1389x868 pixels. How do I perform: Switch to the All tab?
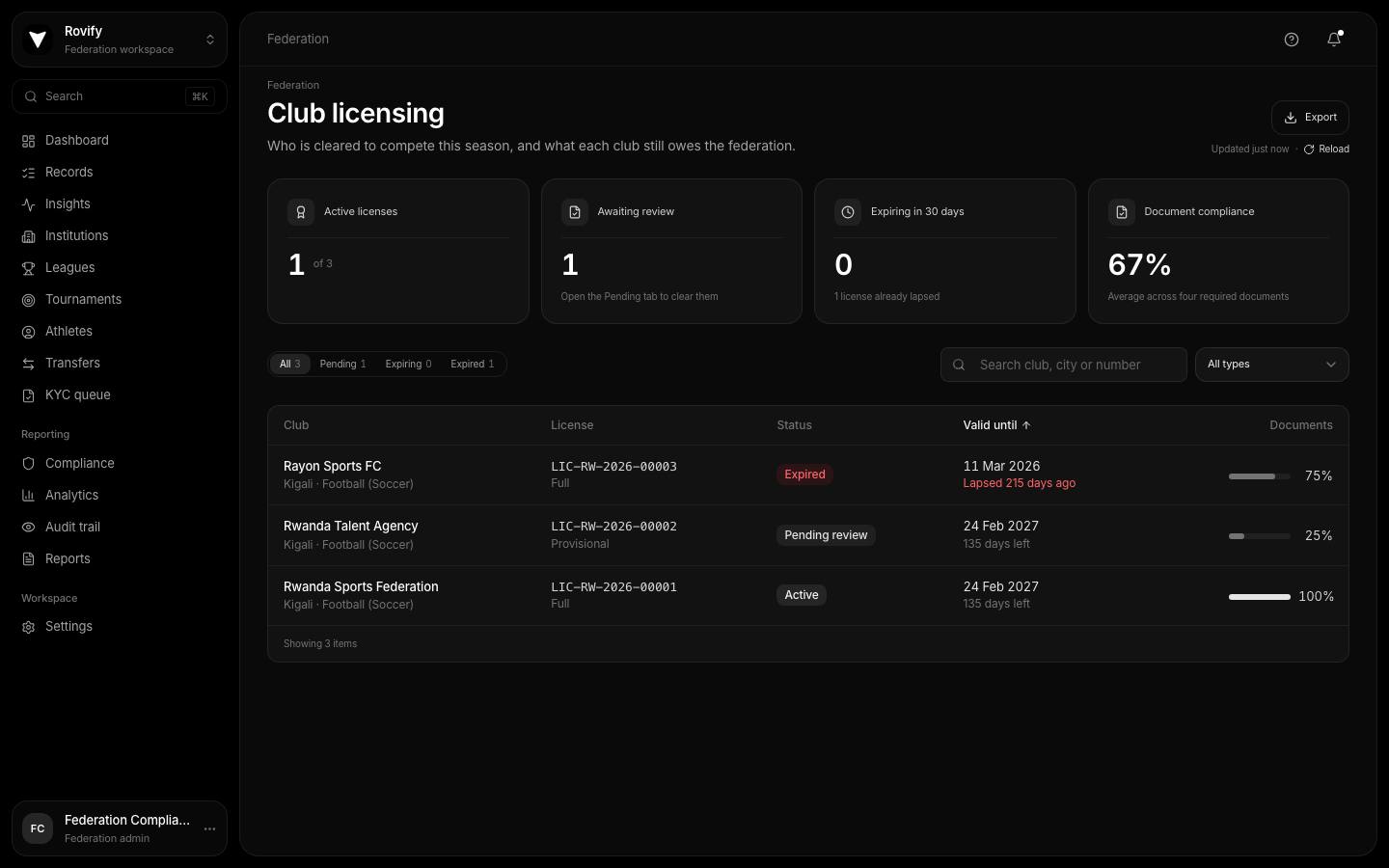click(x=289, y=365)
